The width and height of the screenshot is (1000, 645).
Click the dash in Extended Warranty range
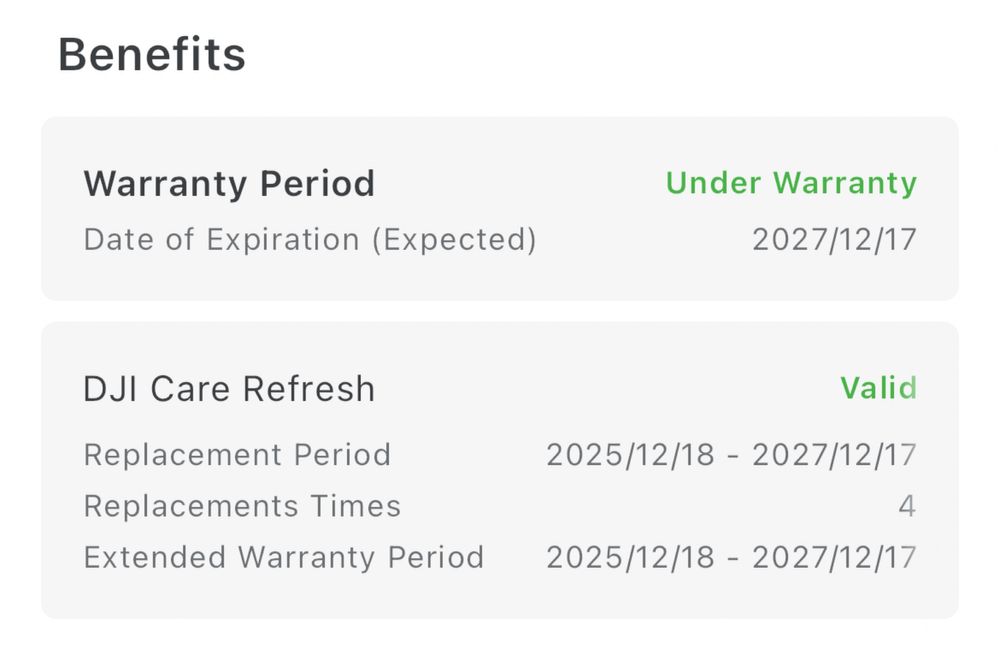click(734, 558)
